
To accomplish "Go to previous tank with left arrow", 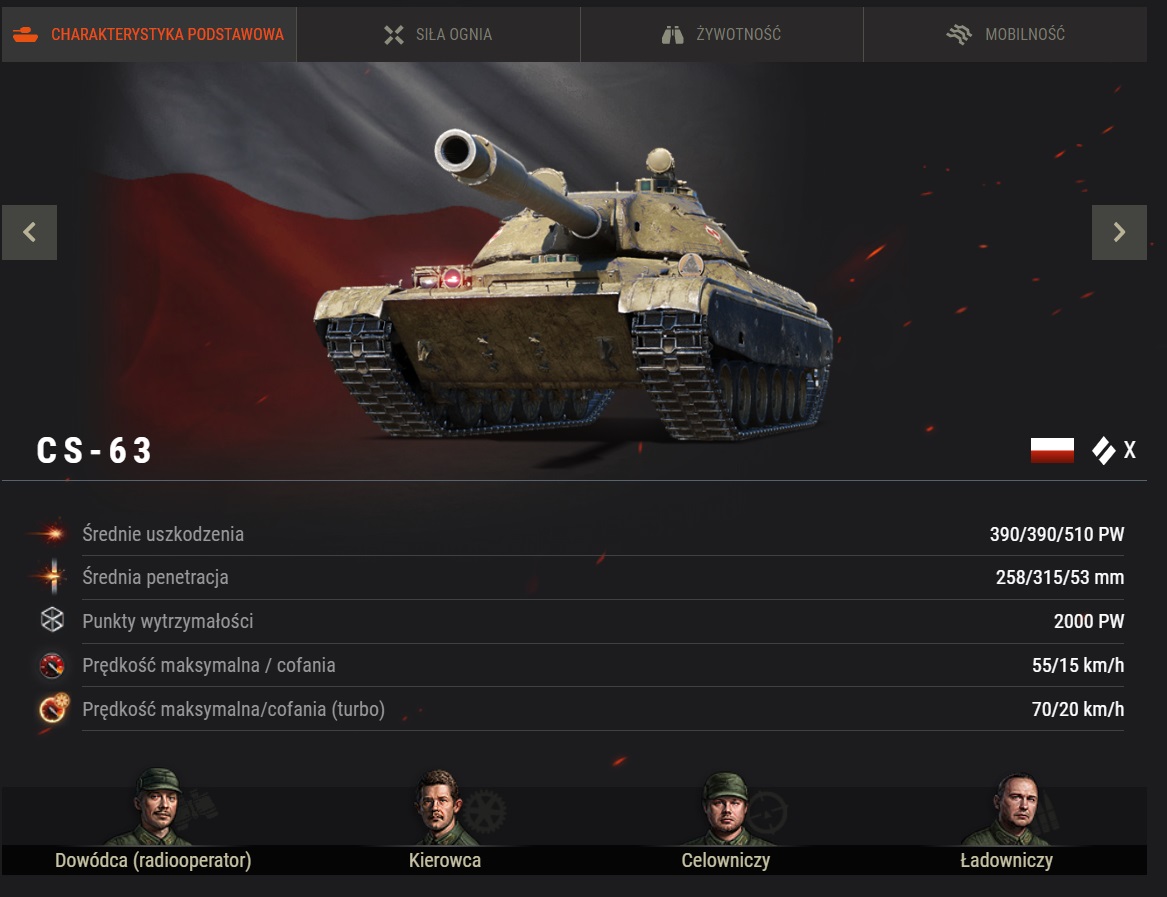I will click(30, 232).
